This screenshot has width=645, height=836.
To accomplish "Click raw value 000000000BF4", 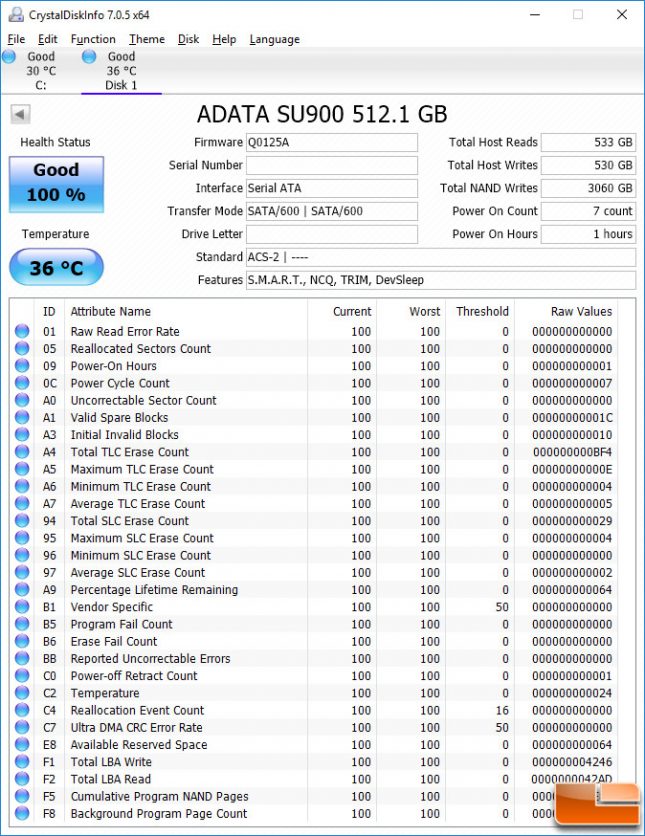I will tap(572, 452).
